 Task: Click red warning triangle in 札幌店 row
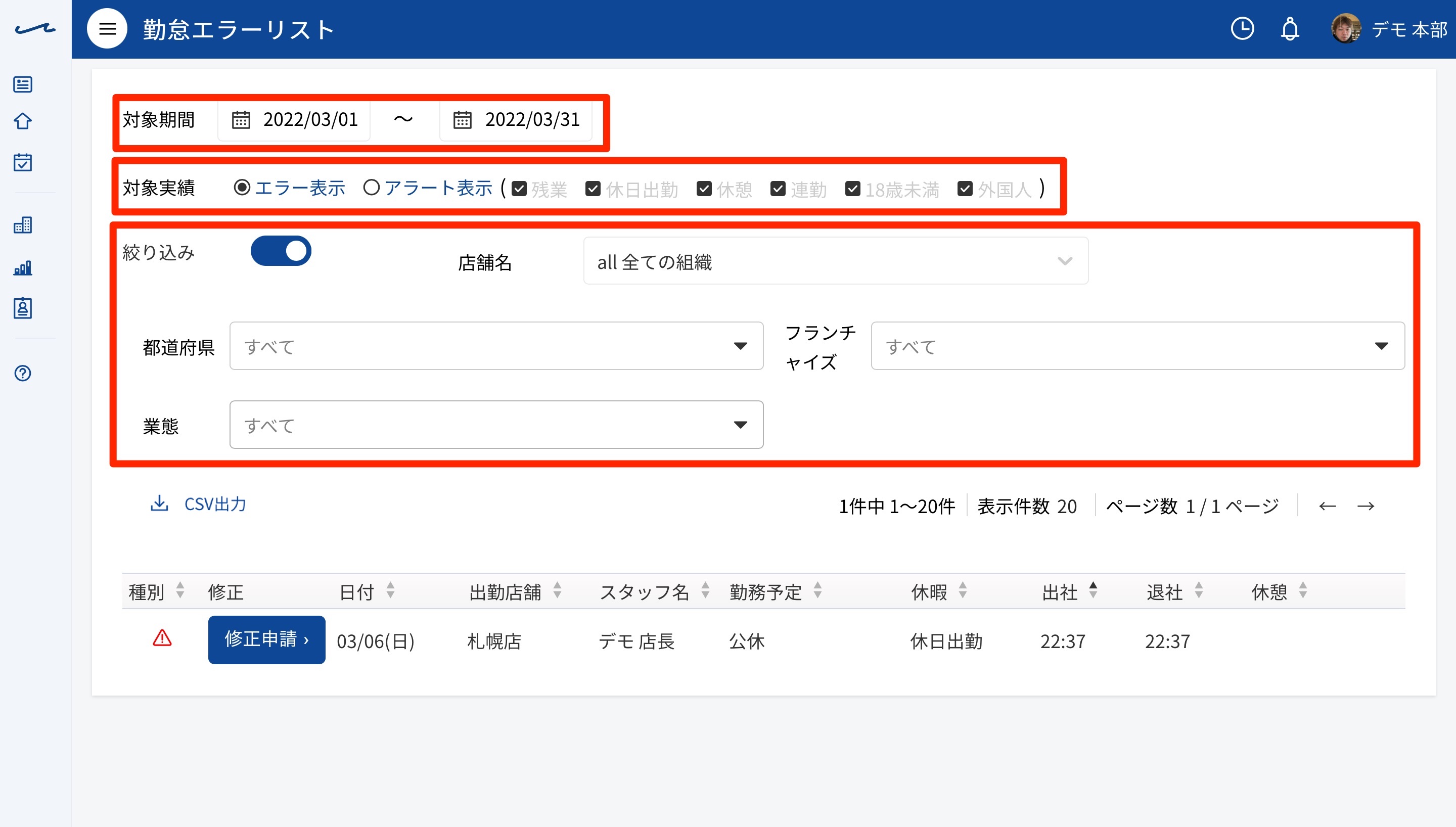pos(162,638)
